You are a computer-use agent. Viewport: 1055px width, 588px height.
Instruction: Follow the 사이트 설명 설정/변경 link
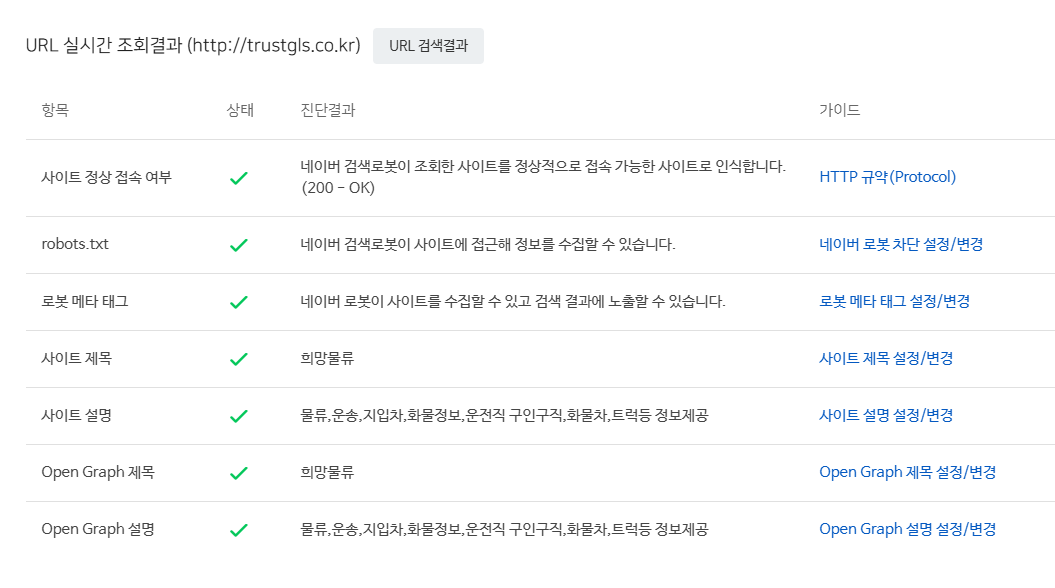pyautogui.click(x=885, y=415)
